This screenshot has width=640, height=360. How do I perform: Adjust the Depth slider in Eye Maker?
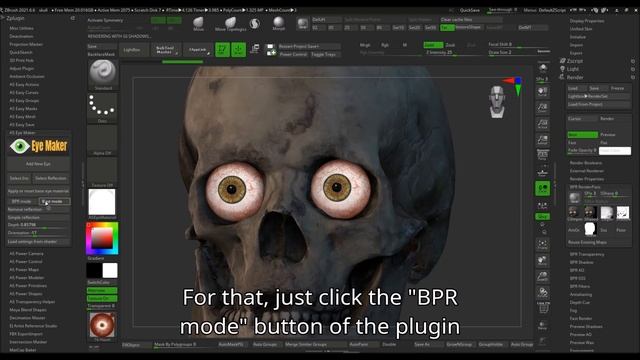click(x=38, y=225)
